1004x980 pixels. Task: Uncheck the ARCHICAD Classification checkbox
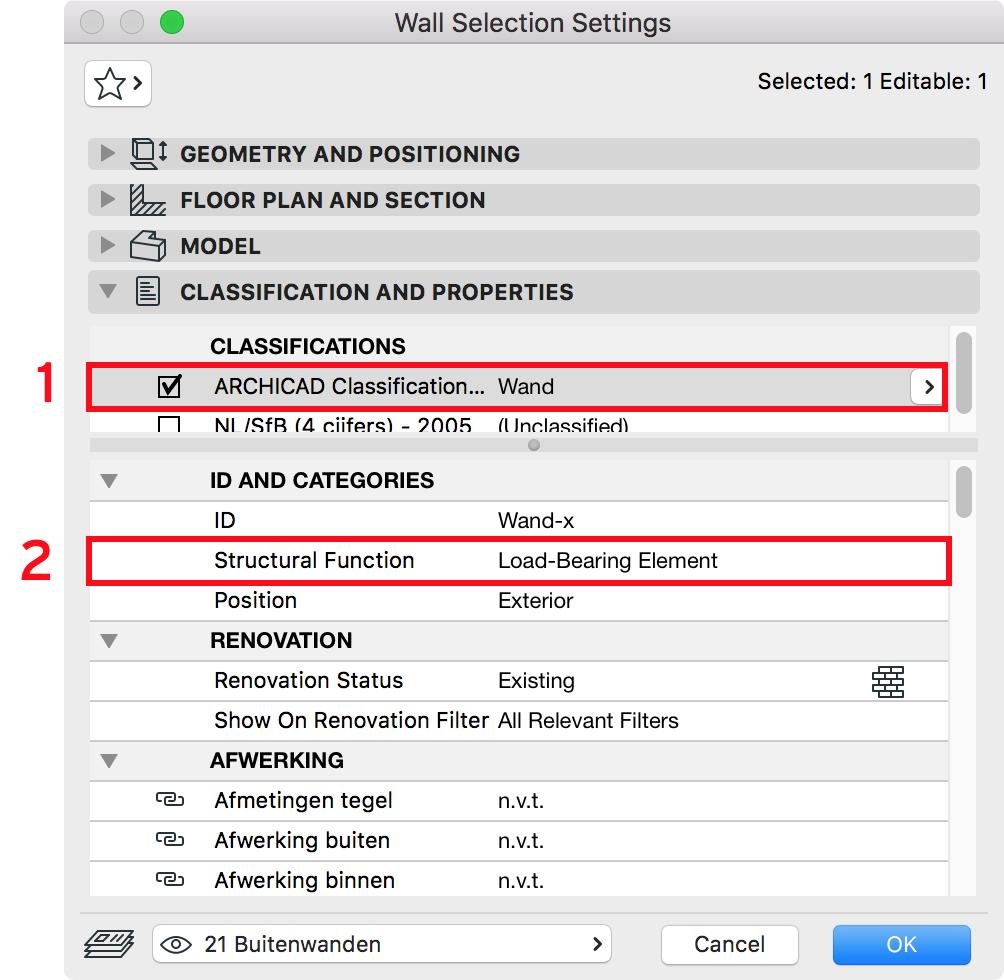(x=170, y=387)
